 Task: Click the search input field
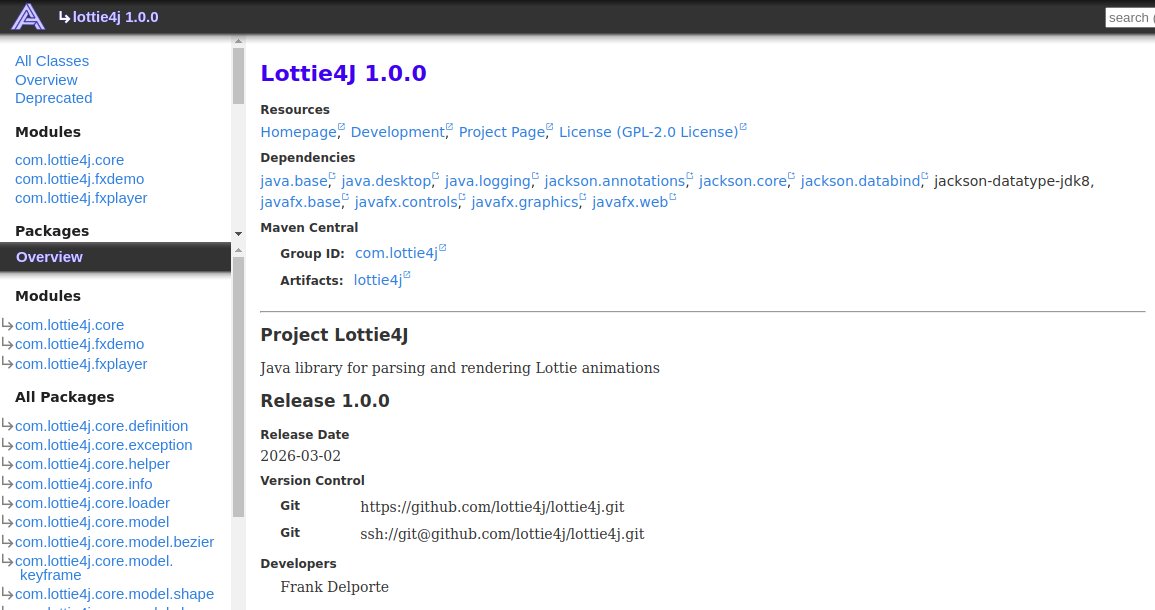point(1130,17)
